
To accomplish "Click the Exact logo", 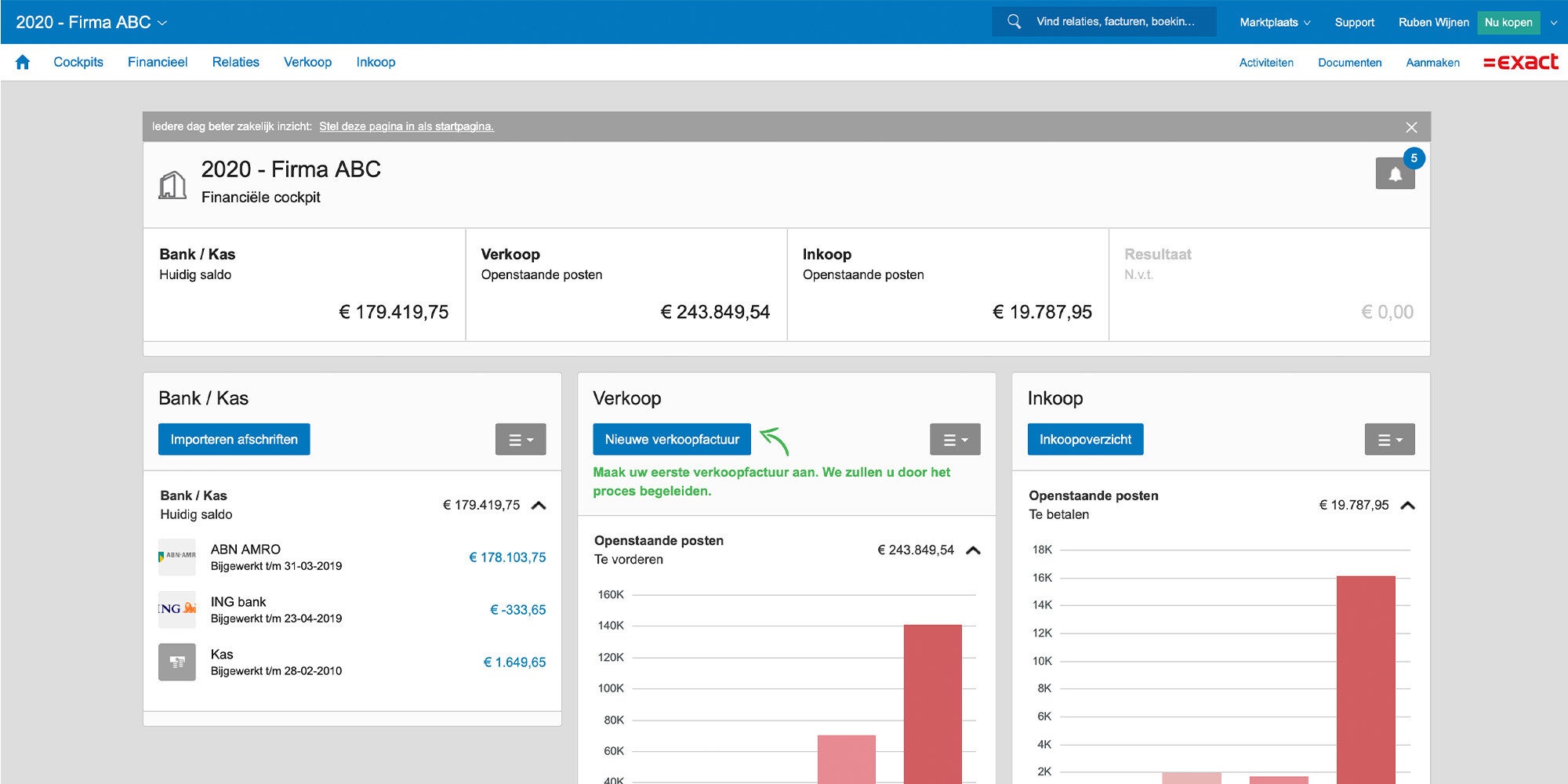I will tap(1520, 62).
